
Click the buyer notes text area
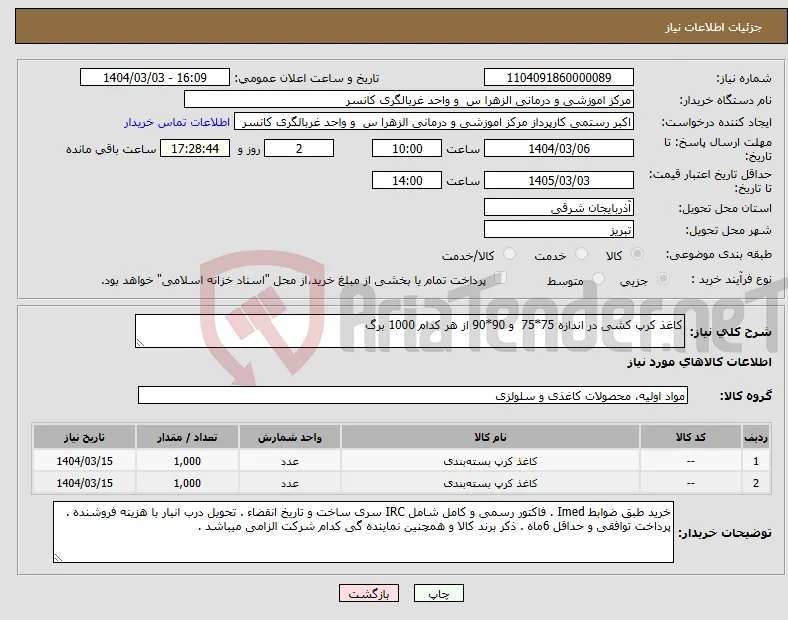point(363,532)
